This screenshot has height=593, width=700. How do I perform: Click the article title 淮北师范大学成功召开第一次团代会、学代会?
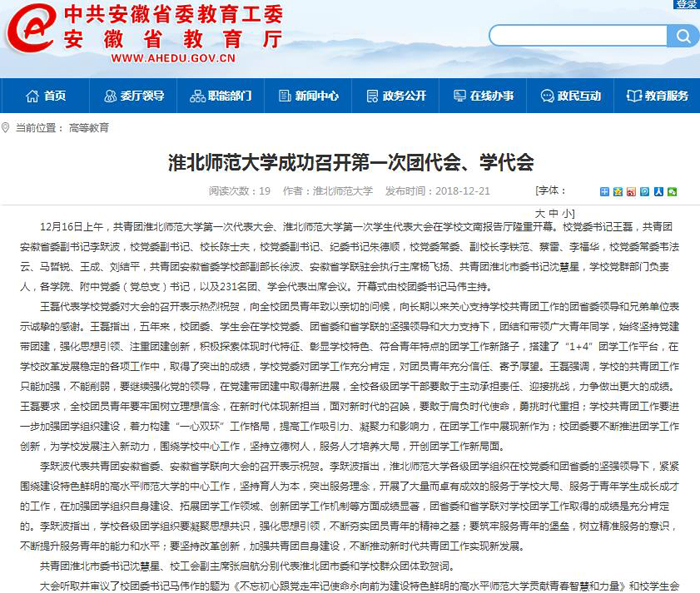pyautogui.click(x=351, y=162)
